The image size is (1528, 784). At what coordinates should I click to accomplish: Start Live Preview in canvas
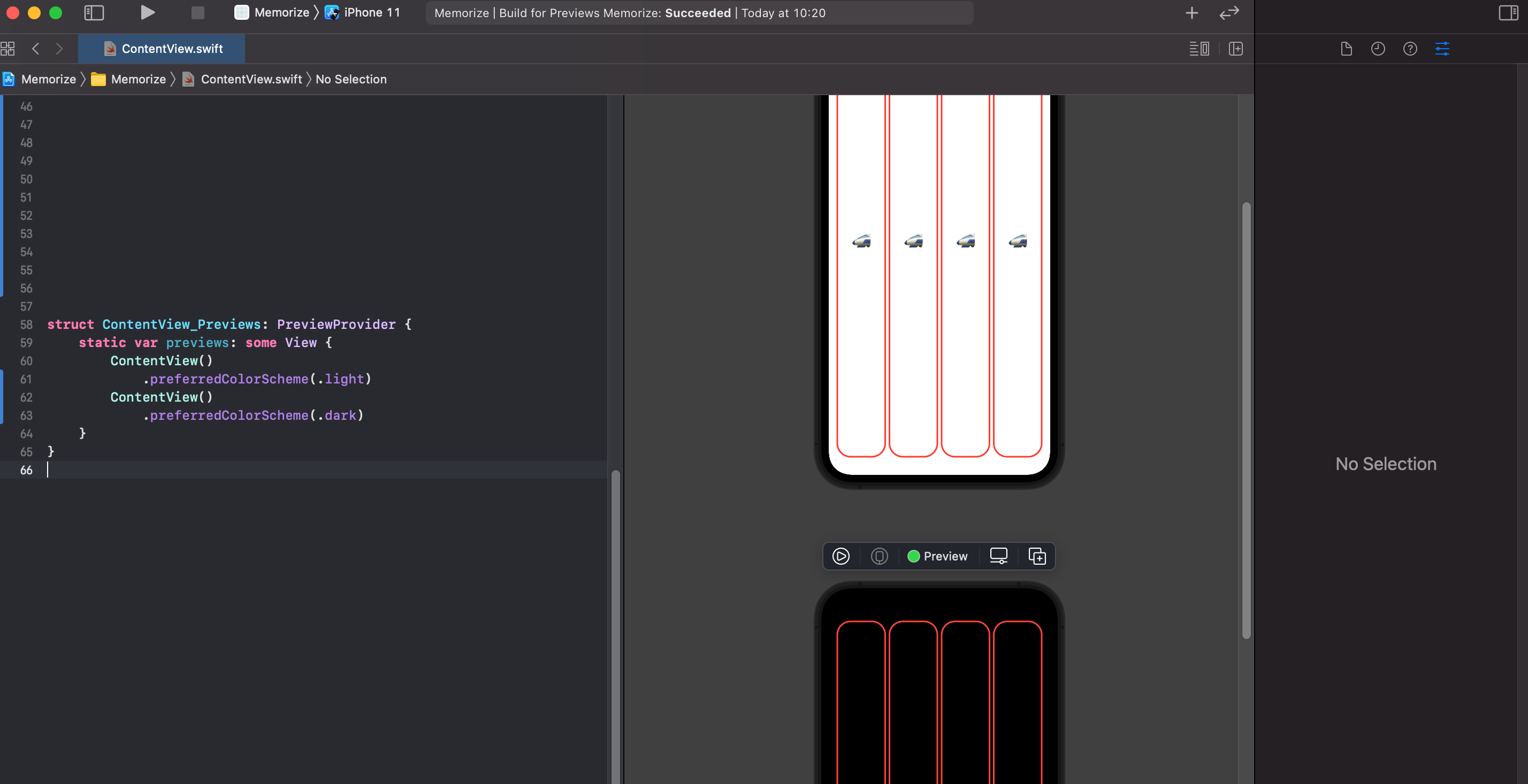(x=841, y=556)
